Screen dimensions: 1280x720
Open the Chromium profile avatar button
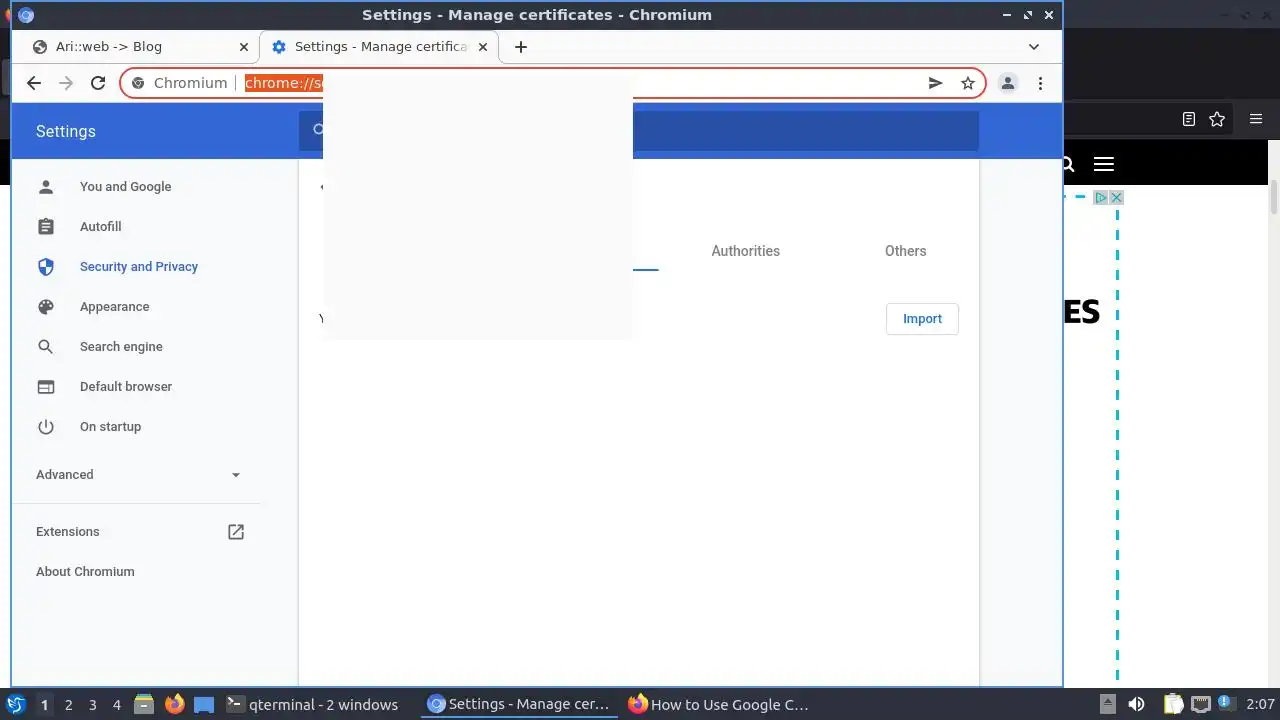tap(1008, 83)
